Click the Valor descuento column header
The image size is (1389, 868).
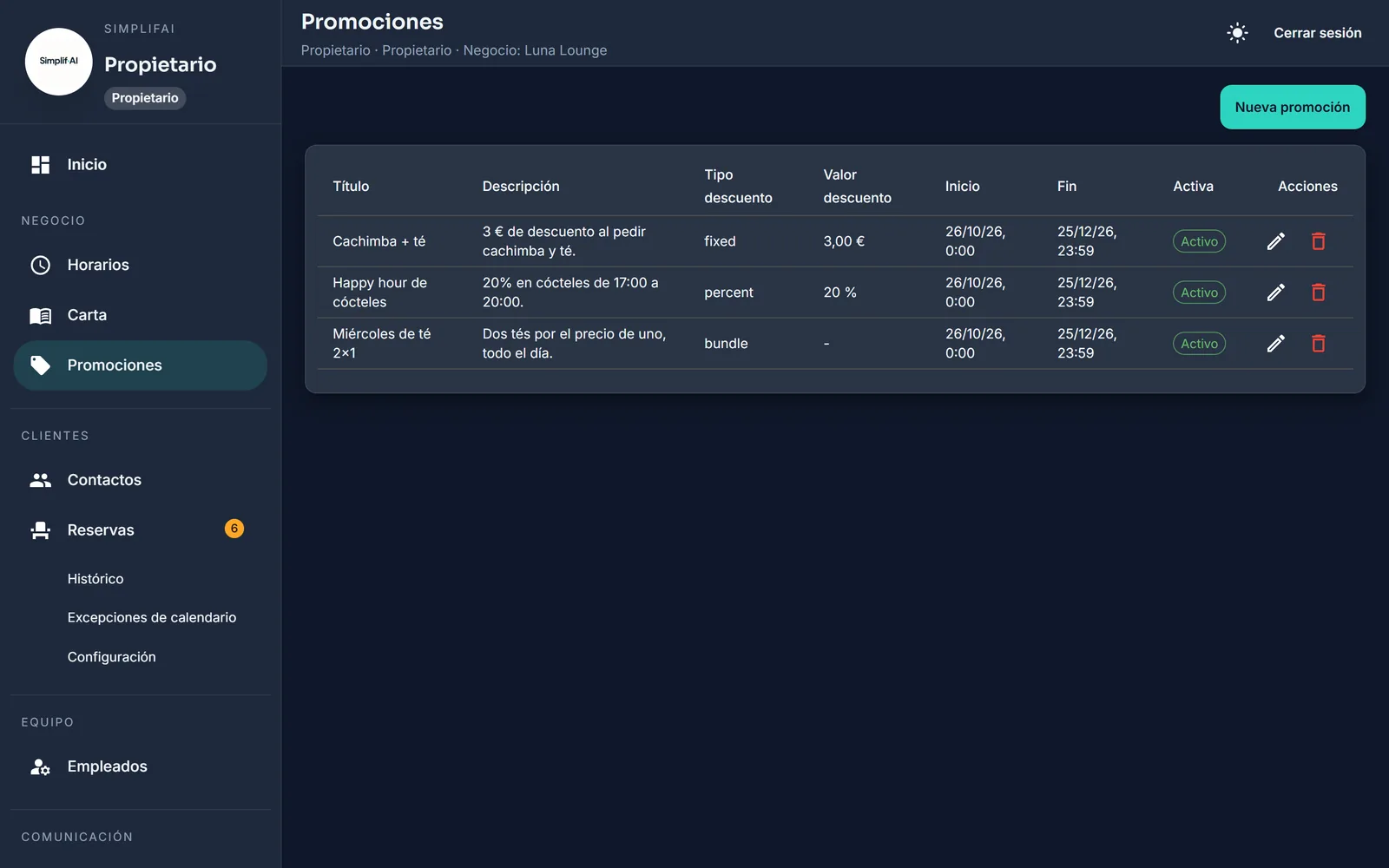[857, 187]
